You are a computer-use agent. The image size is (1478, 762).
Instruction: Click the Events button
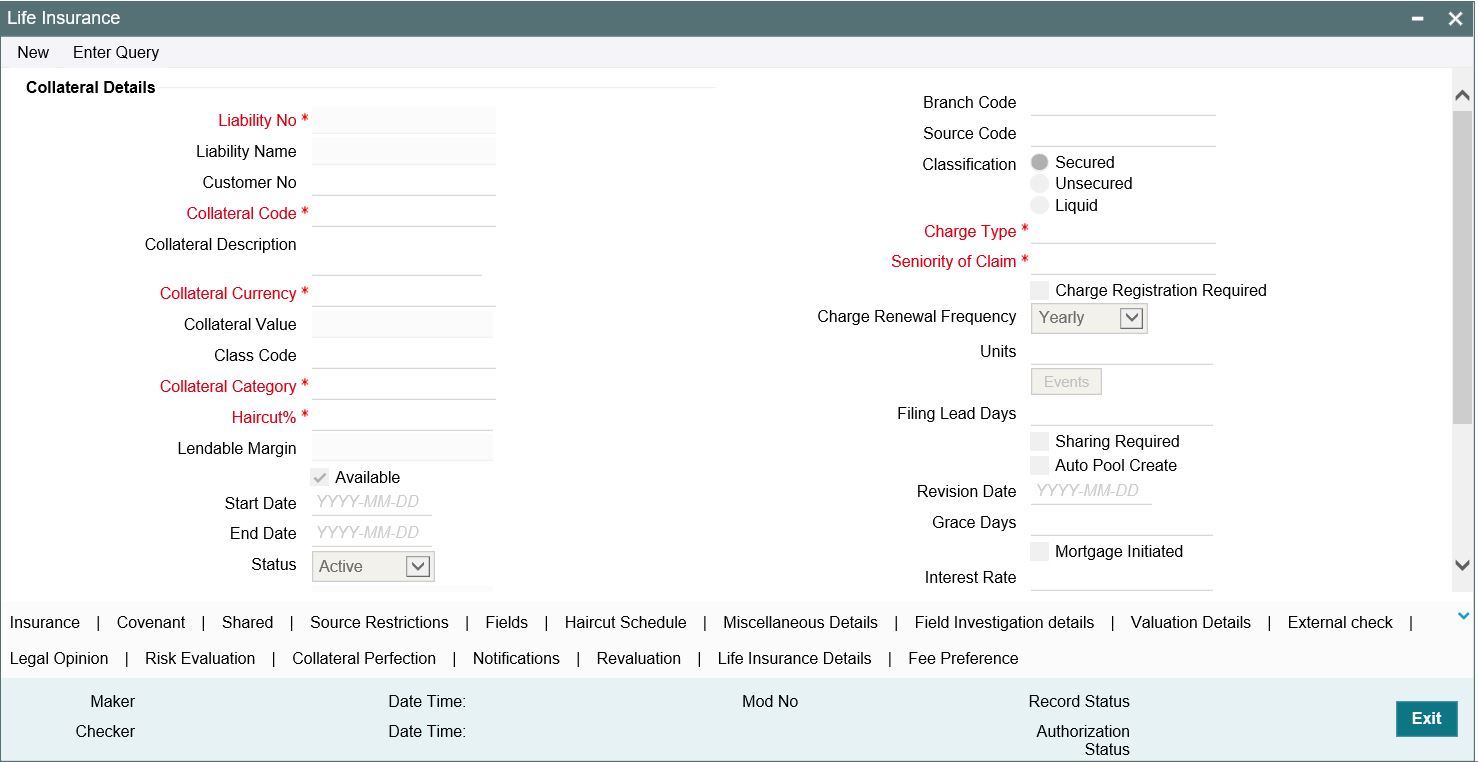(1066, 381)
